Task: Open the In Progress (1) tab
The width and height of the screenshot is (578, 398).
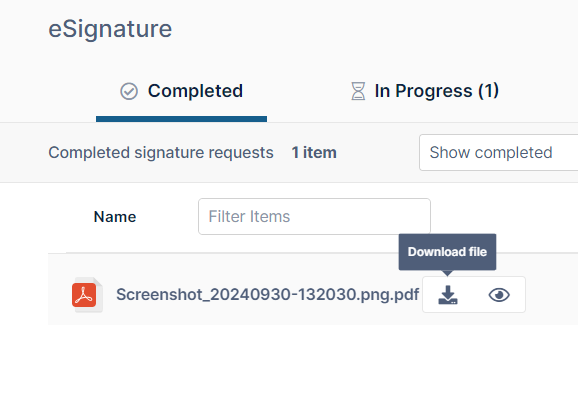Action: 425,91
